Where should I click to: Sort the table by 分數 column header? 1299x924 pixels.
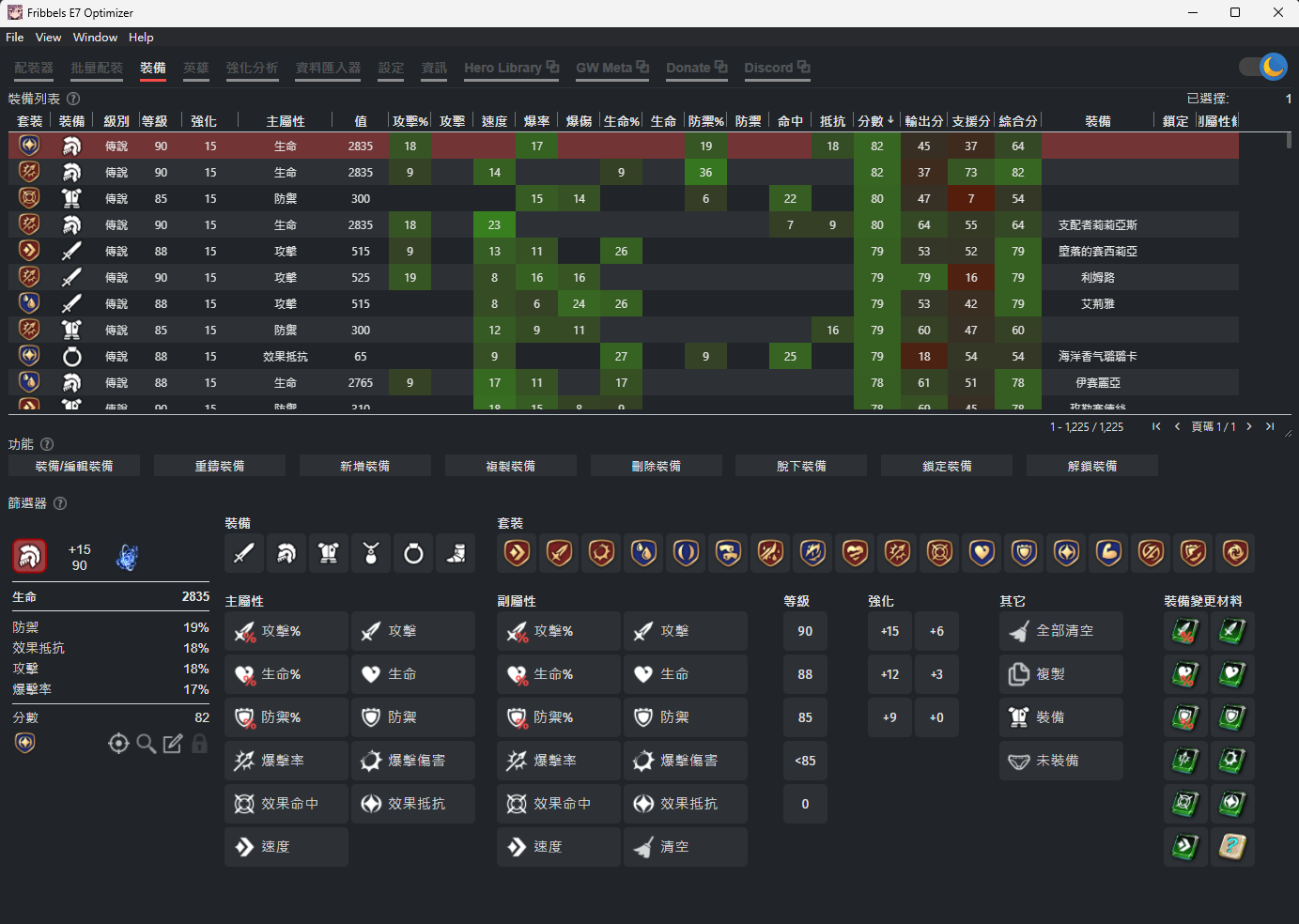[x=871, y=121]
